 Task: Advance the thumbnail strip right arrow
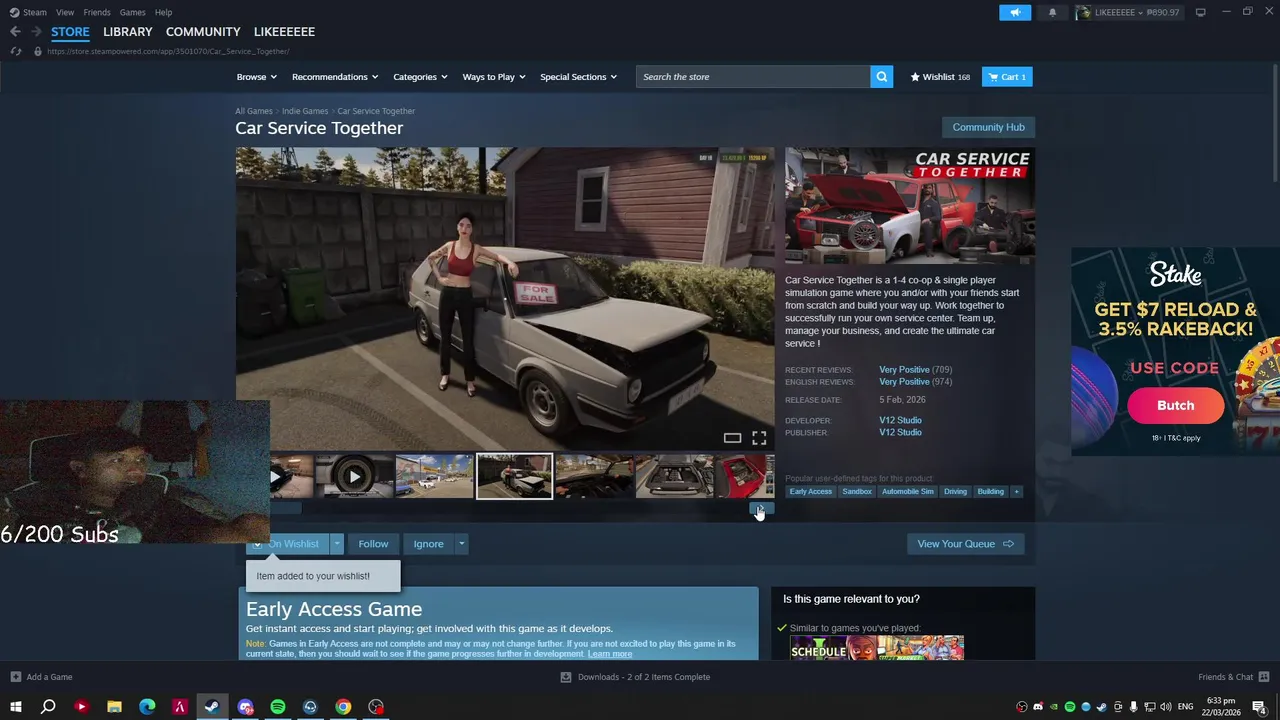(762, 509)
